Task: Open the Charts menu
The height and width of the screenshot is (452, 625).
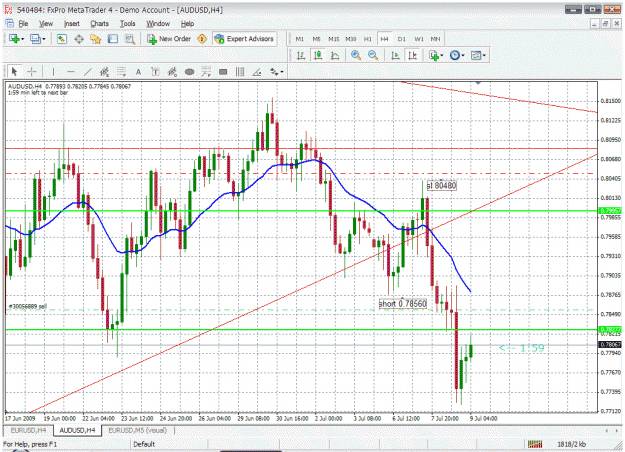Action: [x=99, y=24]
